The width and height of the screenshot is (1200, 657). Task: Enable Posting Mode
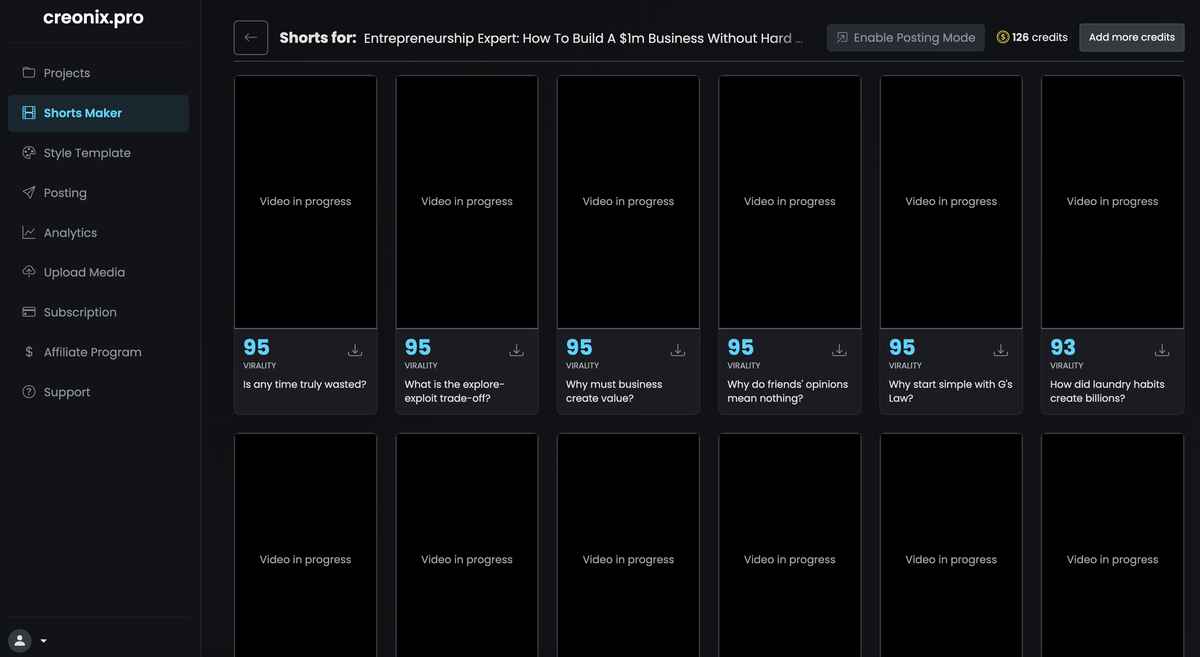pos(905,38)
